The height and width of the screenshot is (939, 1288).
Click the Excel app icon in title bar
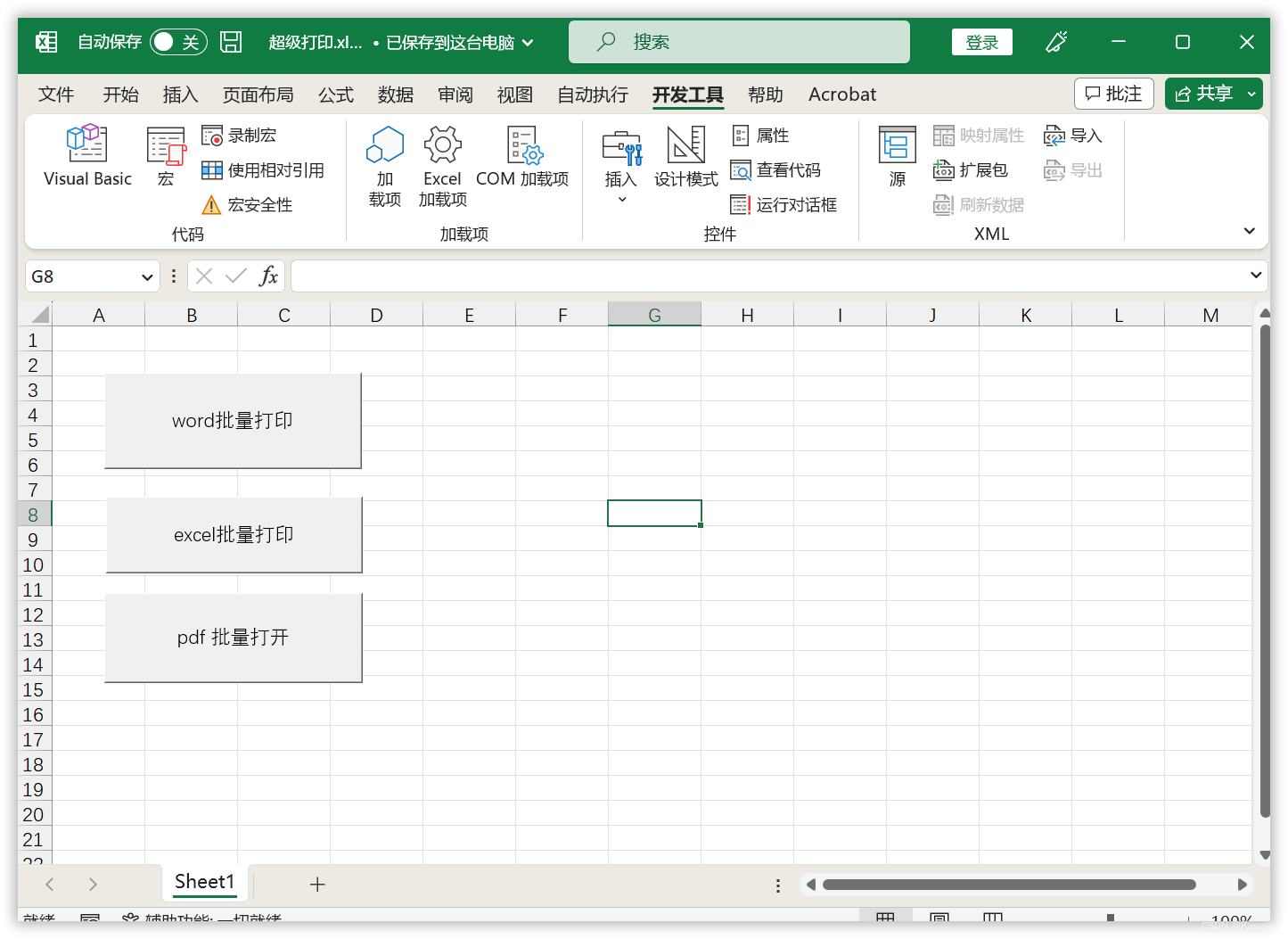pyautogui.click(x=46, y=42)
